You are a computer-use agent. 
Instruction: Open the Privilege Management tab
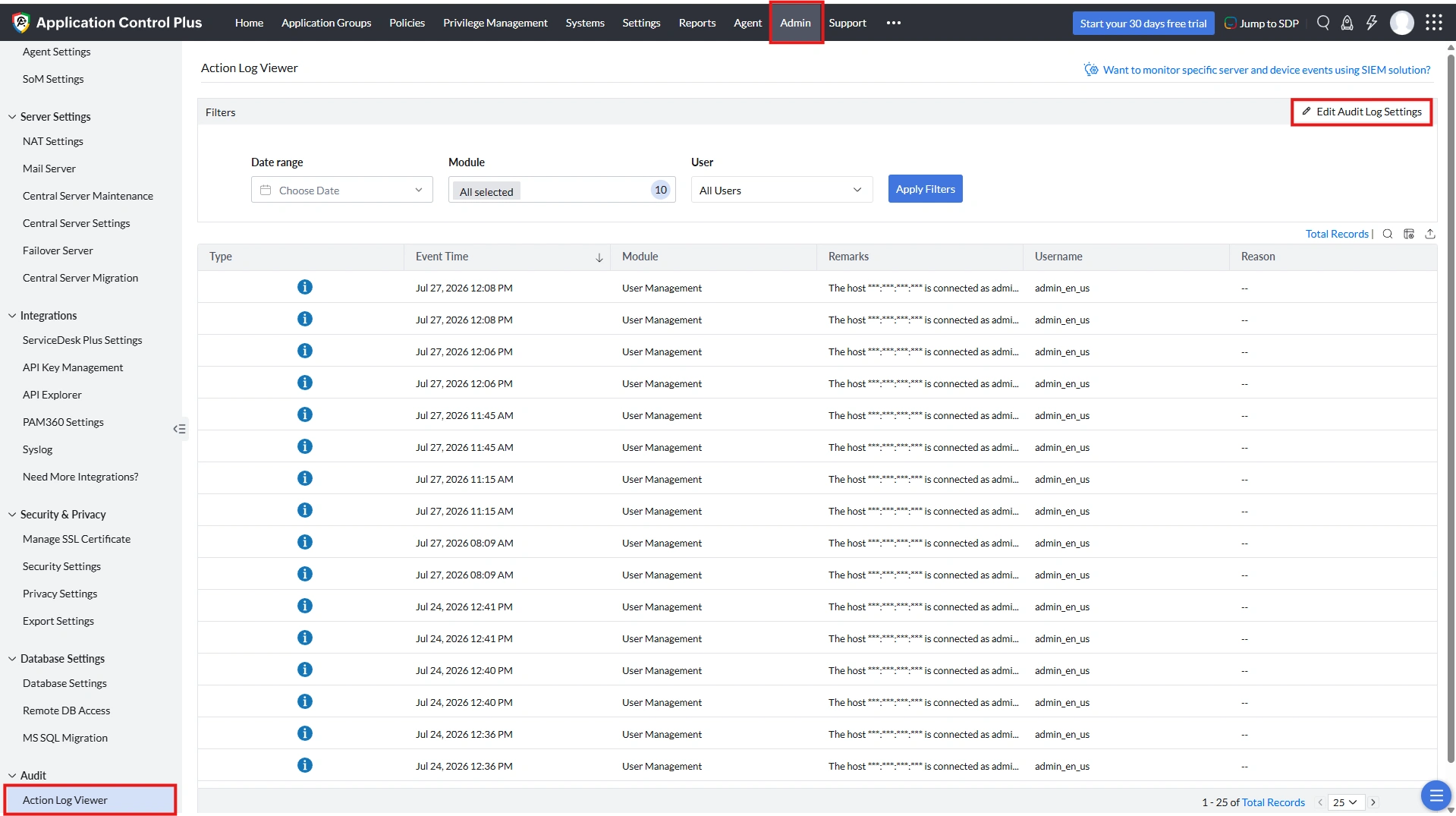[x=495, y=23]
